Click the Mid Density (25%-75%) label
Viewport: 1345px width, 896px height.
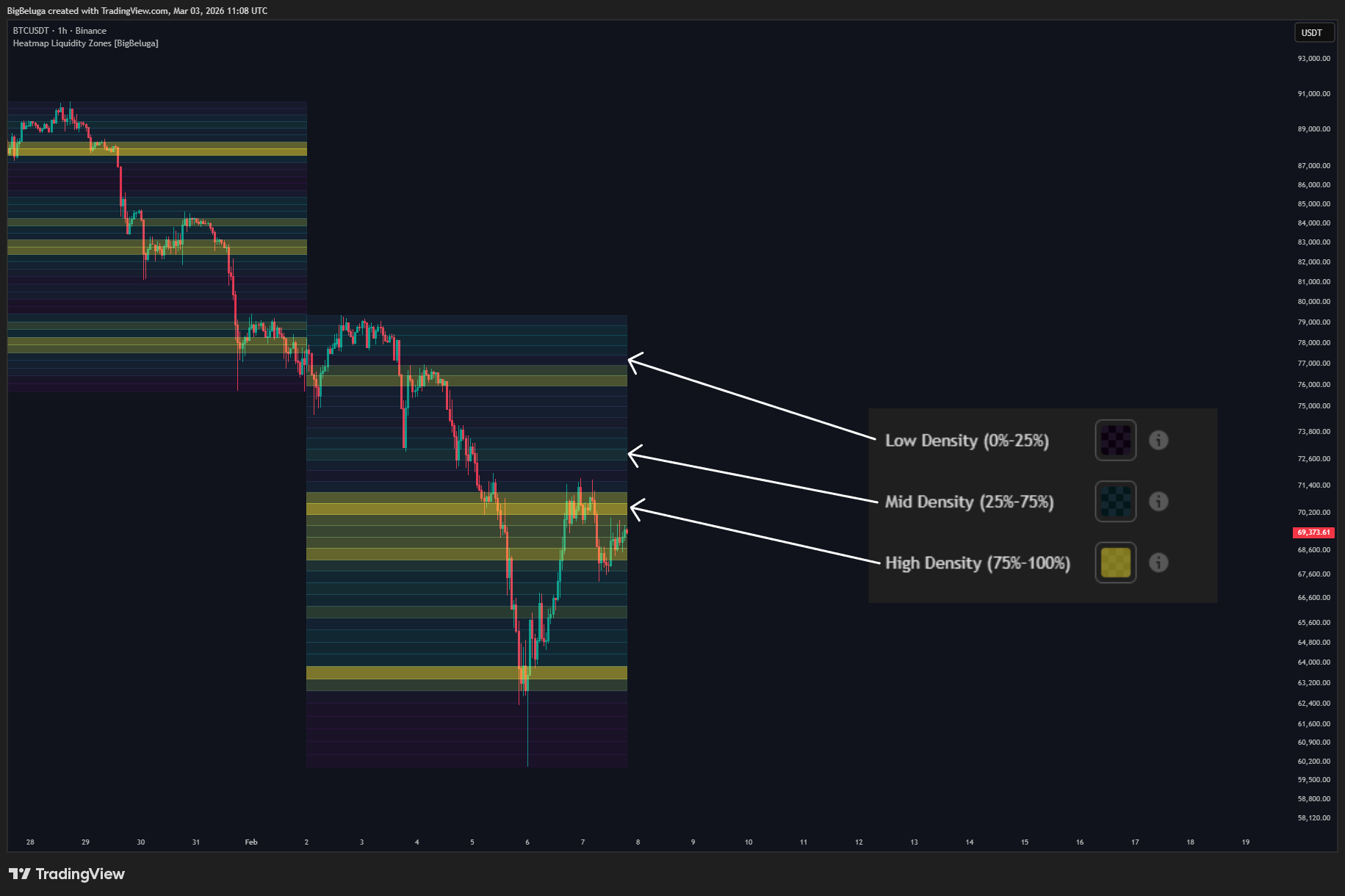click(969, 502)
